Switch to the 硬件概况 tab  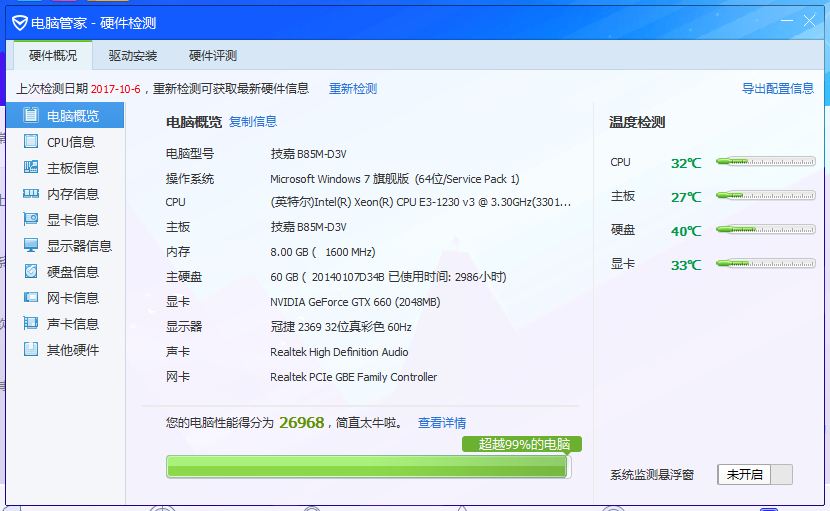[x=53, y=56]
